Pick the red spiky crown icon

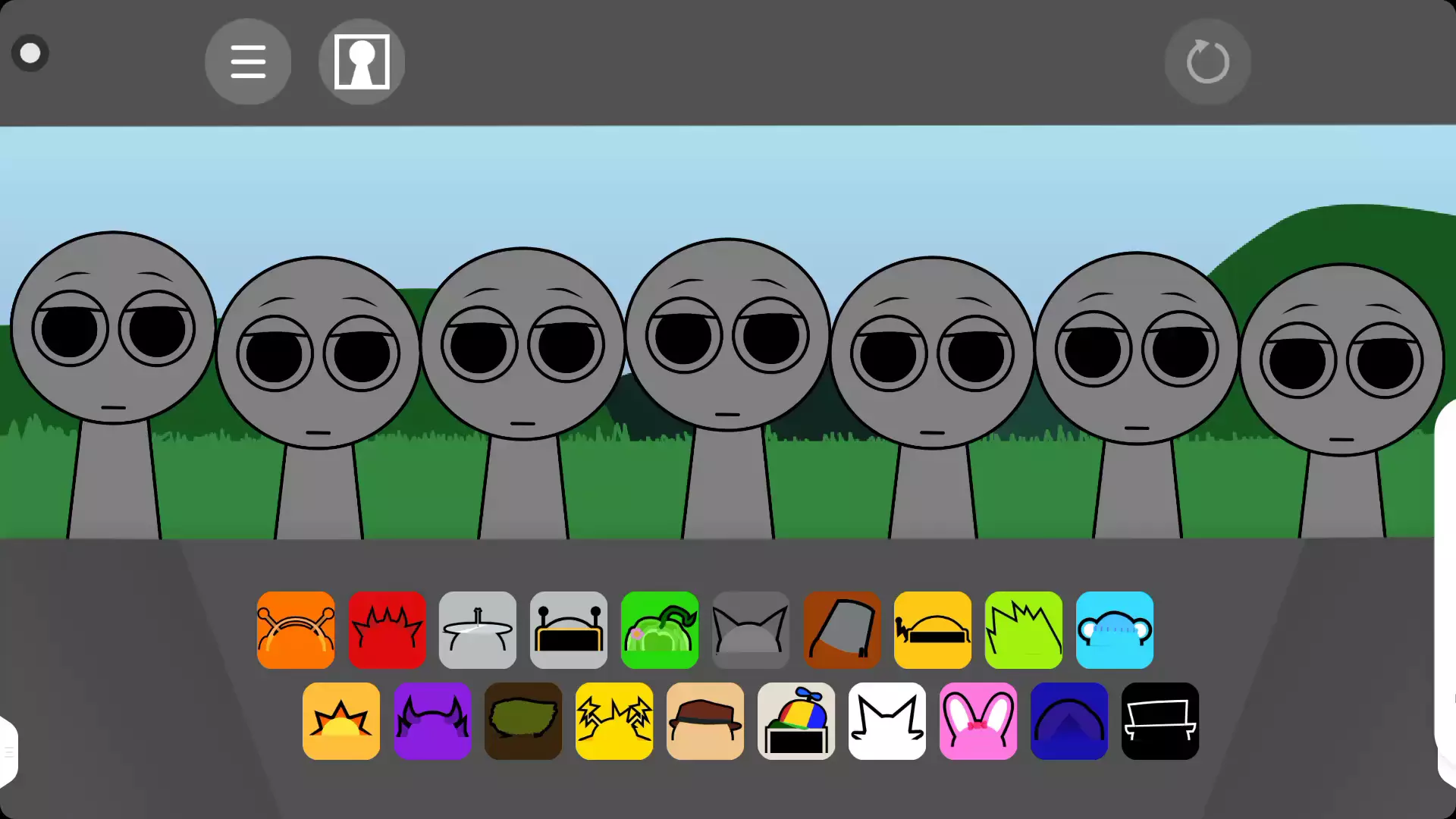click(387, 630)
